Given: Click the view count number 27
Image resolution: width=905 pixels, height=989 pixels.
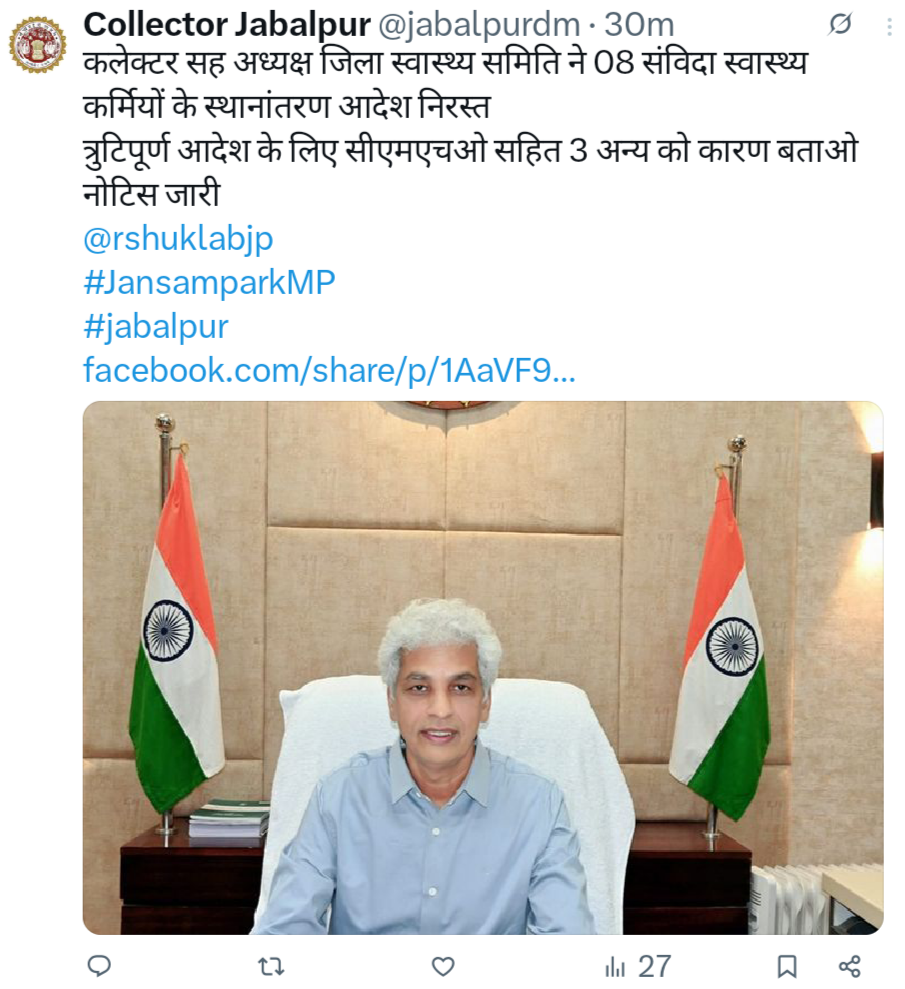Looking at the screenshot, I should pyautogui.click(x=655, y=966).
